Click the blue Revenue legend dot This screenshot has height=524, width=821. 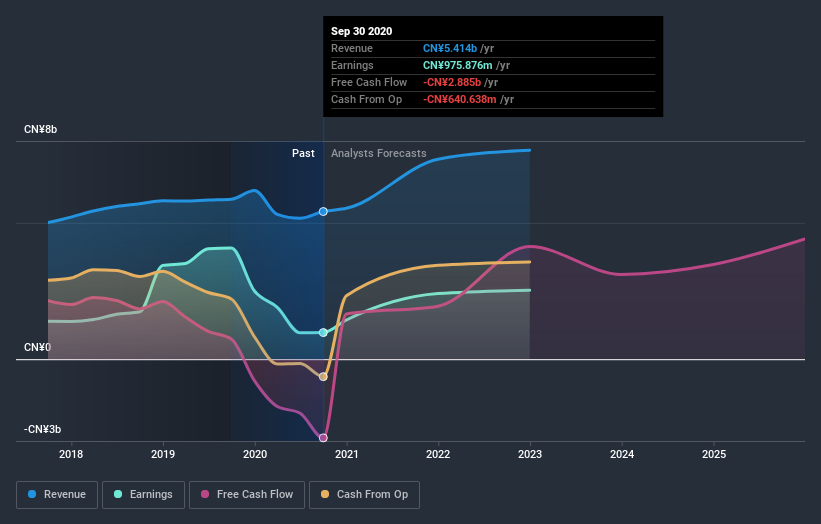coord(32,494)
